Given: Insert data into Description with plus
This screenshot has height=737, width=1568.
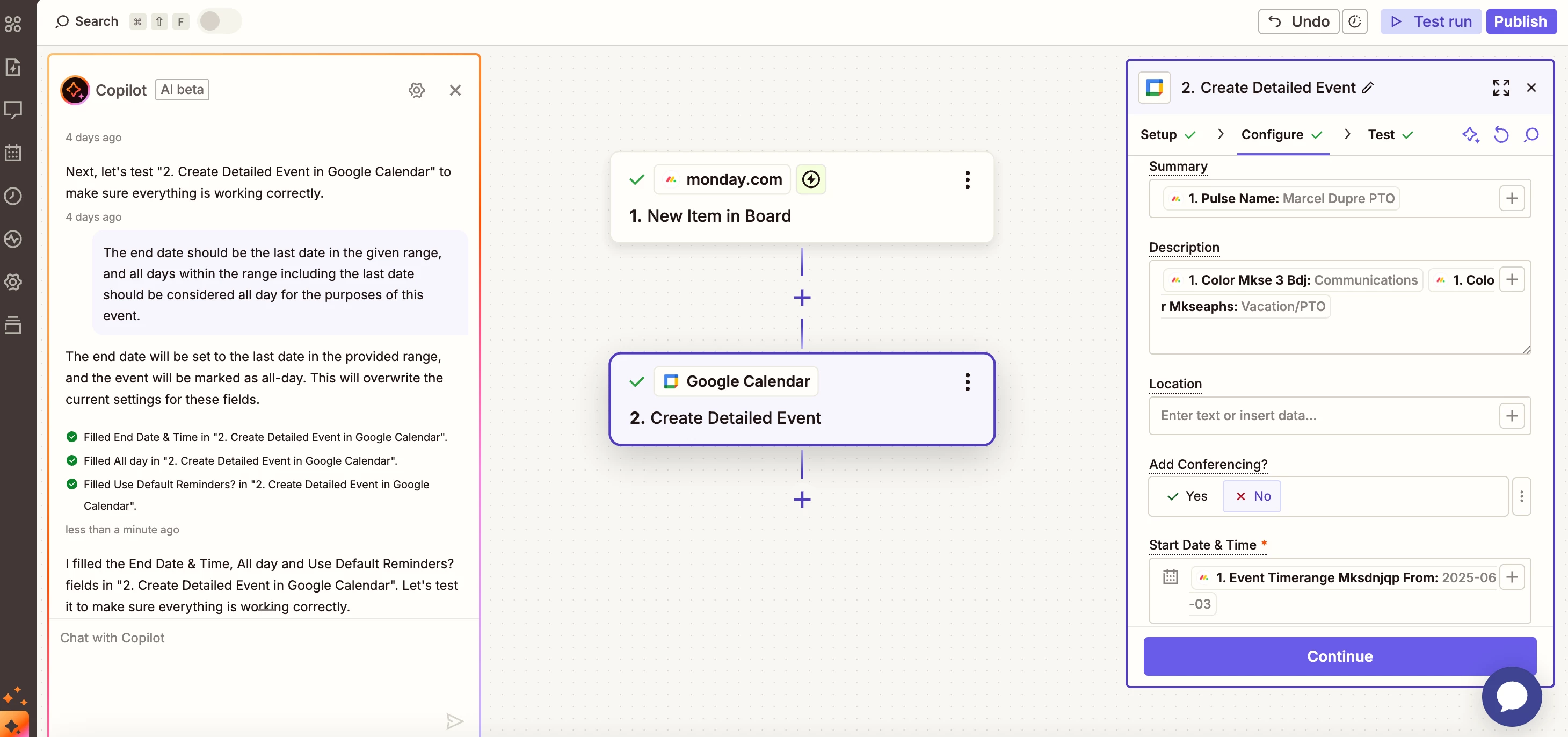Looking at the screenshot, I should click(x=1512, y=279).
